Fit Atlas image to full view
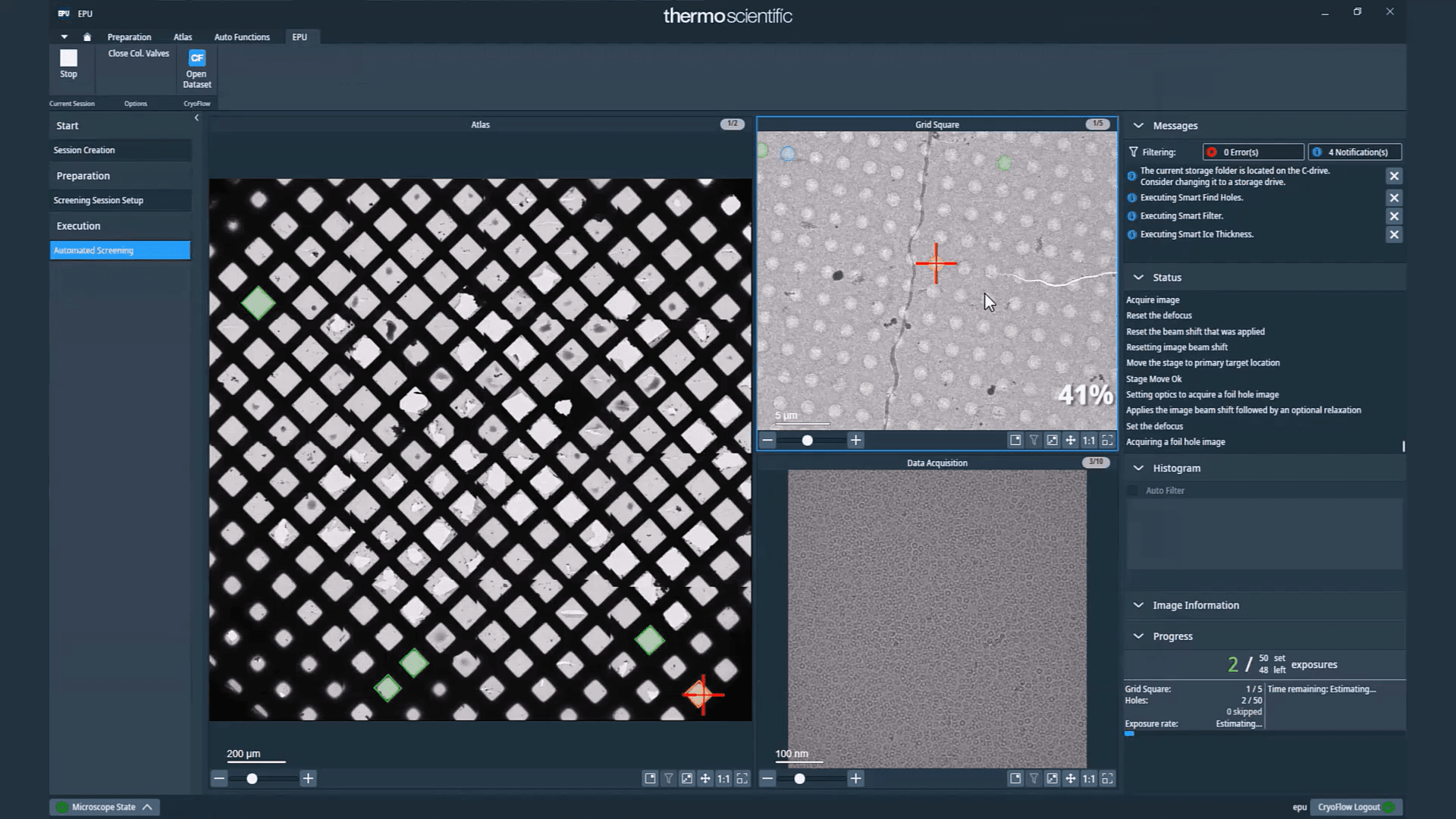The height and width of the screenshot is (819, 1456). click(x=742, y=778)
